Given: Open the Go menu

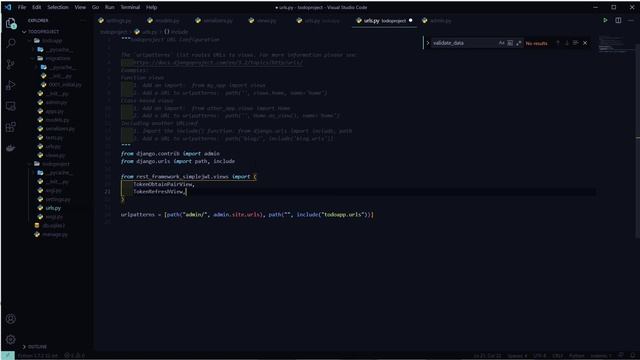Looking at the screenshot, I should pos(95,7).
